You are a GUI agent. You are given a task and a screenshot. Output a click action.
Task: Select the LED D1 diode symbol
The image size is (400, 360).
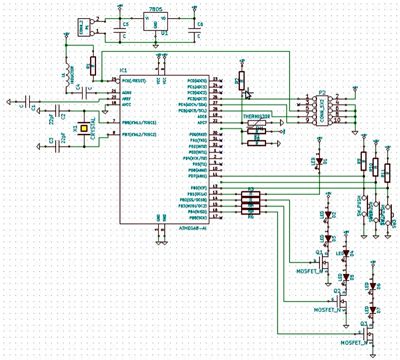tap(320, 162)
